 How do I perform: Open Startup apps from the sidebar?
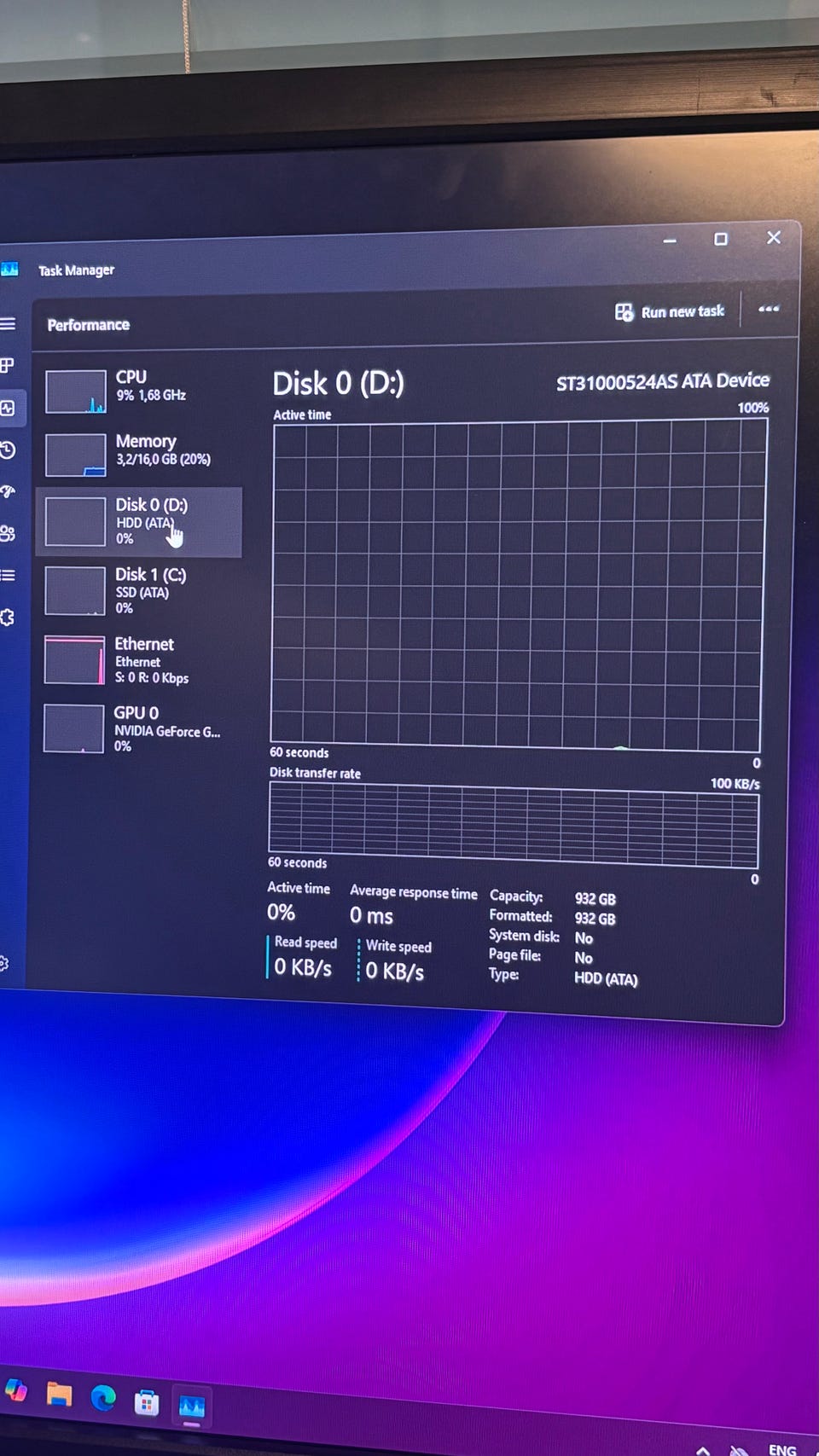point(8,491)
